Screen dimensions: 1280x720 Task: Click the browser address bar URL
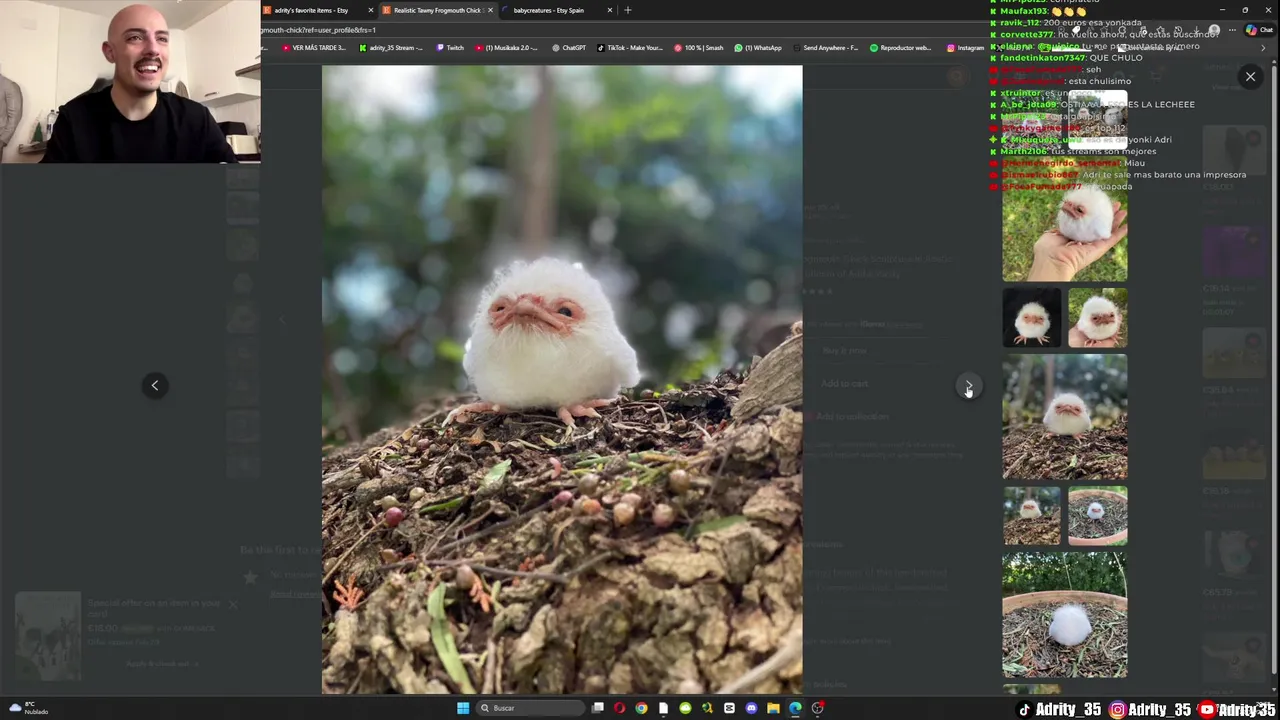point(319,30)
